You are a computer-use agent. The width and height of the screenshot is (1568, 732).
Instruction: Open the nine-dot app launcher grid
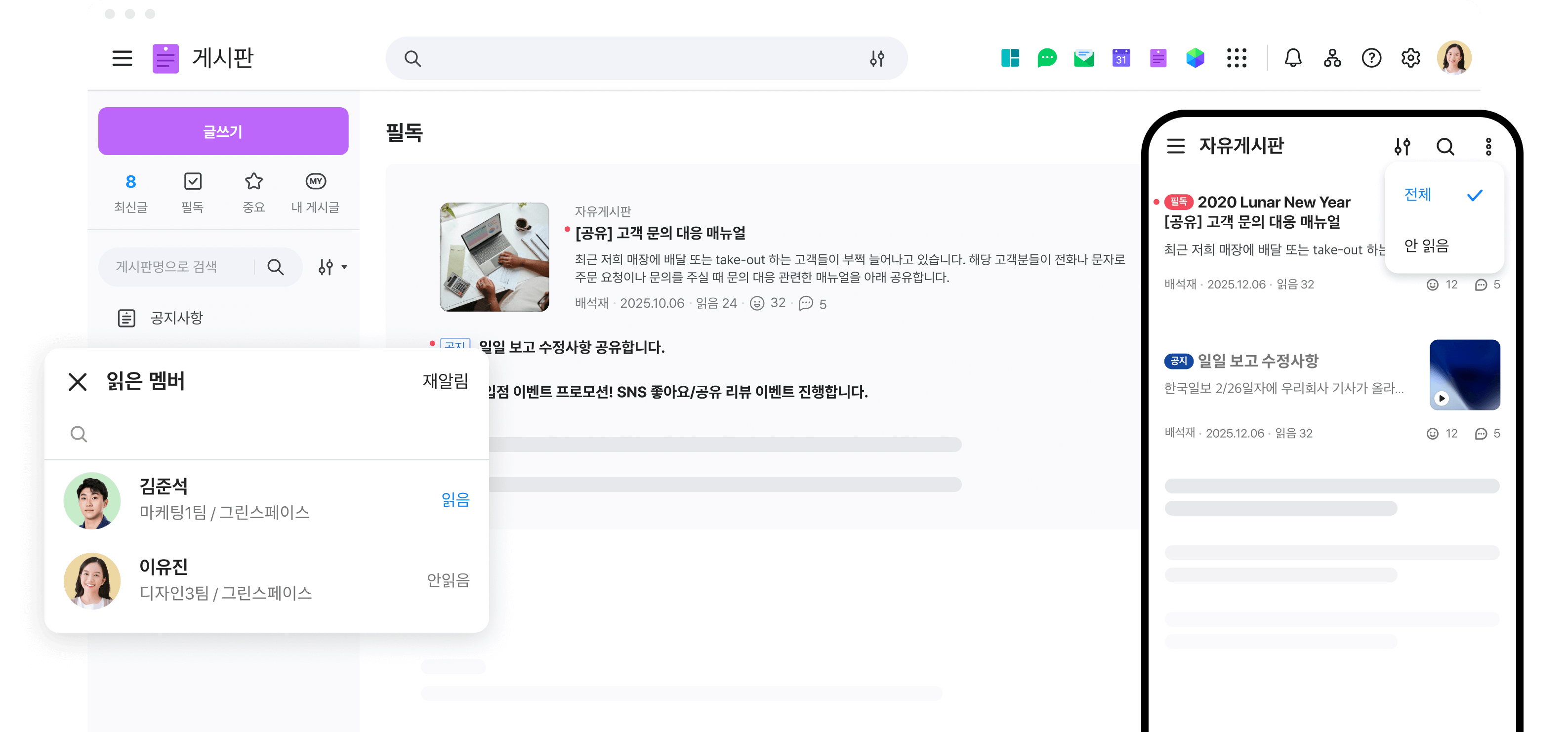click(1236, 58)
